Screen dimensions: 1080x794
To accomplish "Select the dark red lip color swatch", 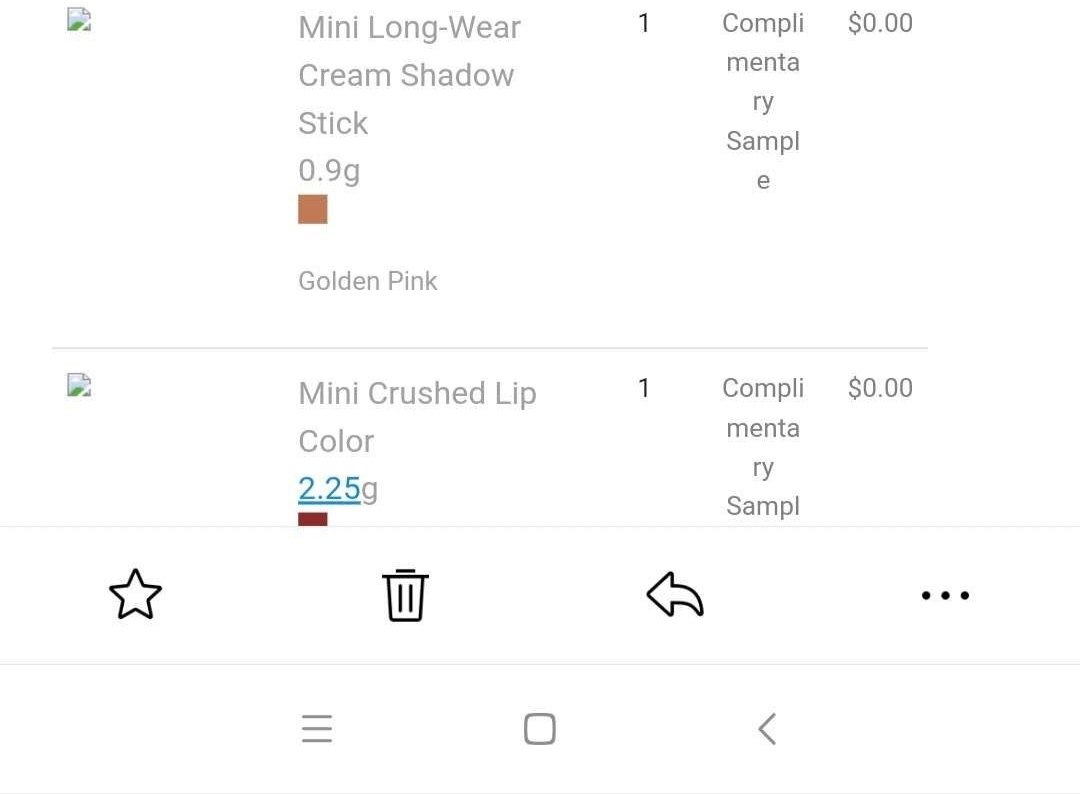I will coord(313,519).
